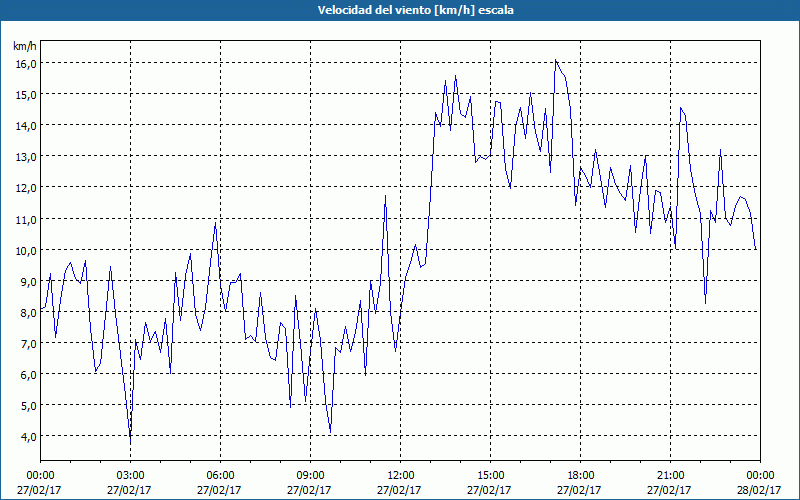Select the 9,0 y-axis value
Viewport: 800px width, 500px height.
point(29,282)
